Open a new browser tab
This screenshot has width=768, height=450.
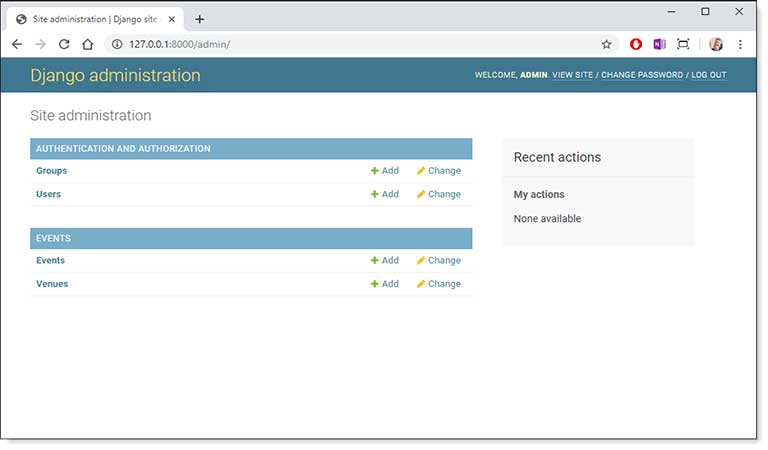point(199,19)
